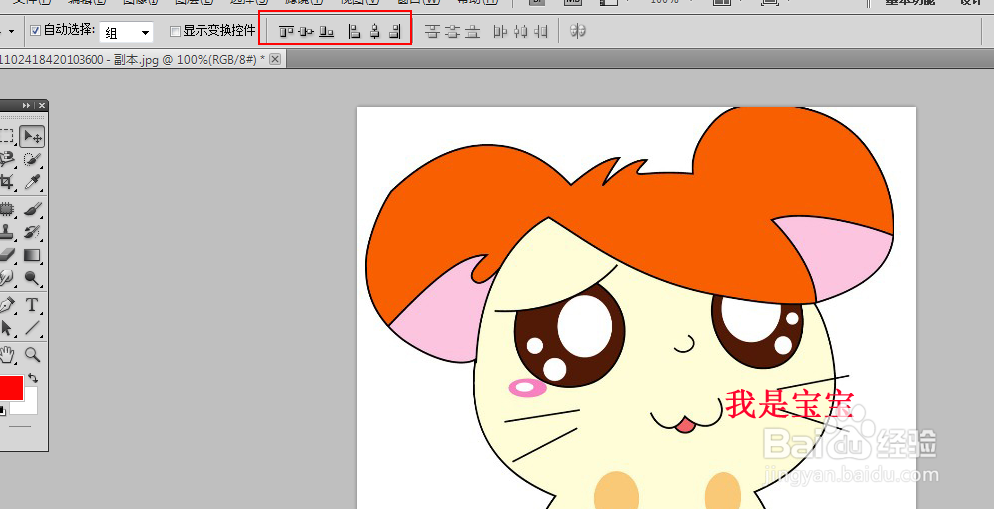The width and height of the screenshot is (994, 509).
Task: Close the 副本.jpg document tab
Action: coord(274,59)
